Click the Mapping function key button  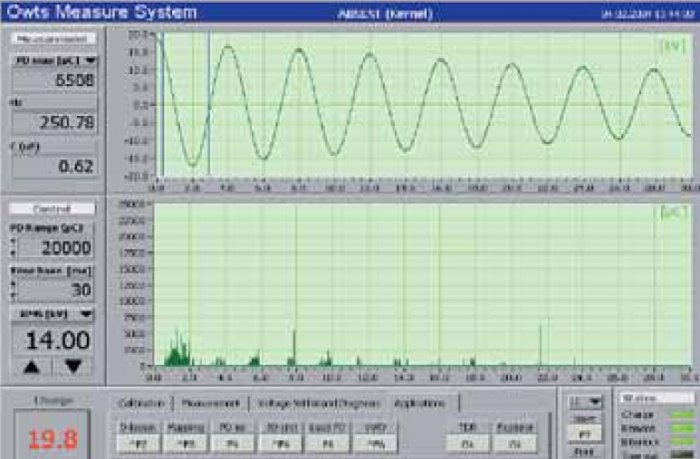tap(186, 444)
